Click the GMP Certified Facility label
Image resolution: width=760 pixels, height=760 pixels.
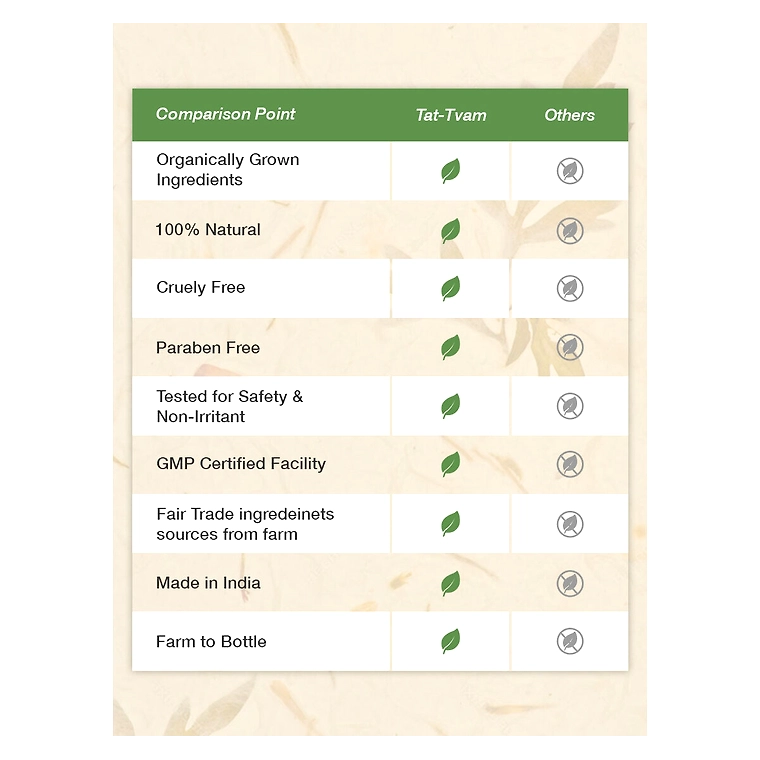241,464
